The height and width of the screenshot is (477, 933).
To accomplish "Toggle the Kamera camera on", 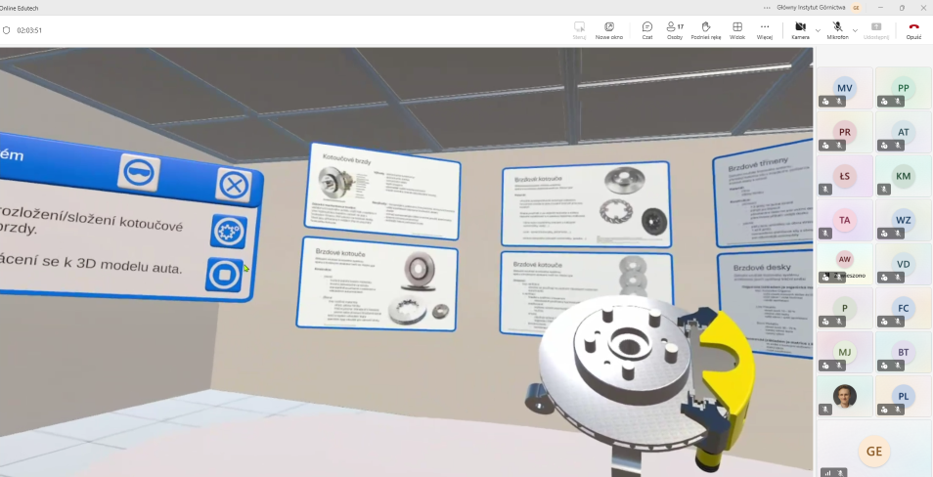I will (x=800, y=30).
